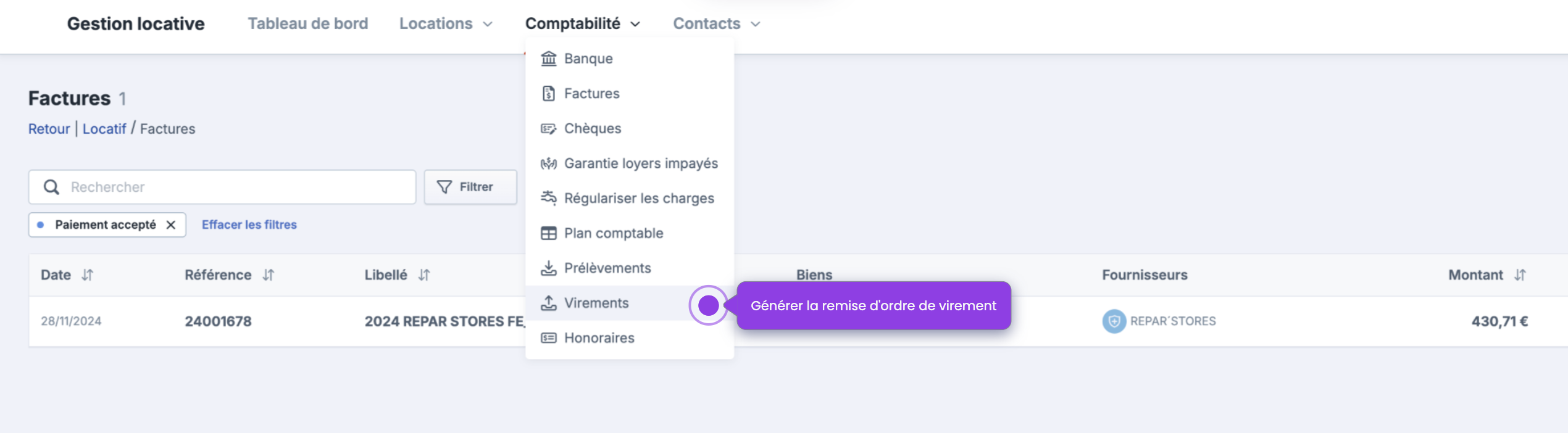The height and width of the screenshot is (433, 1568).
Task: Click the upload icon beside Virements
Action: click(548, 303)
